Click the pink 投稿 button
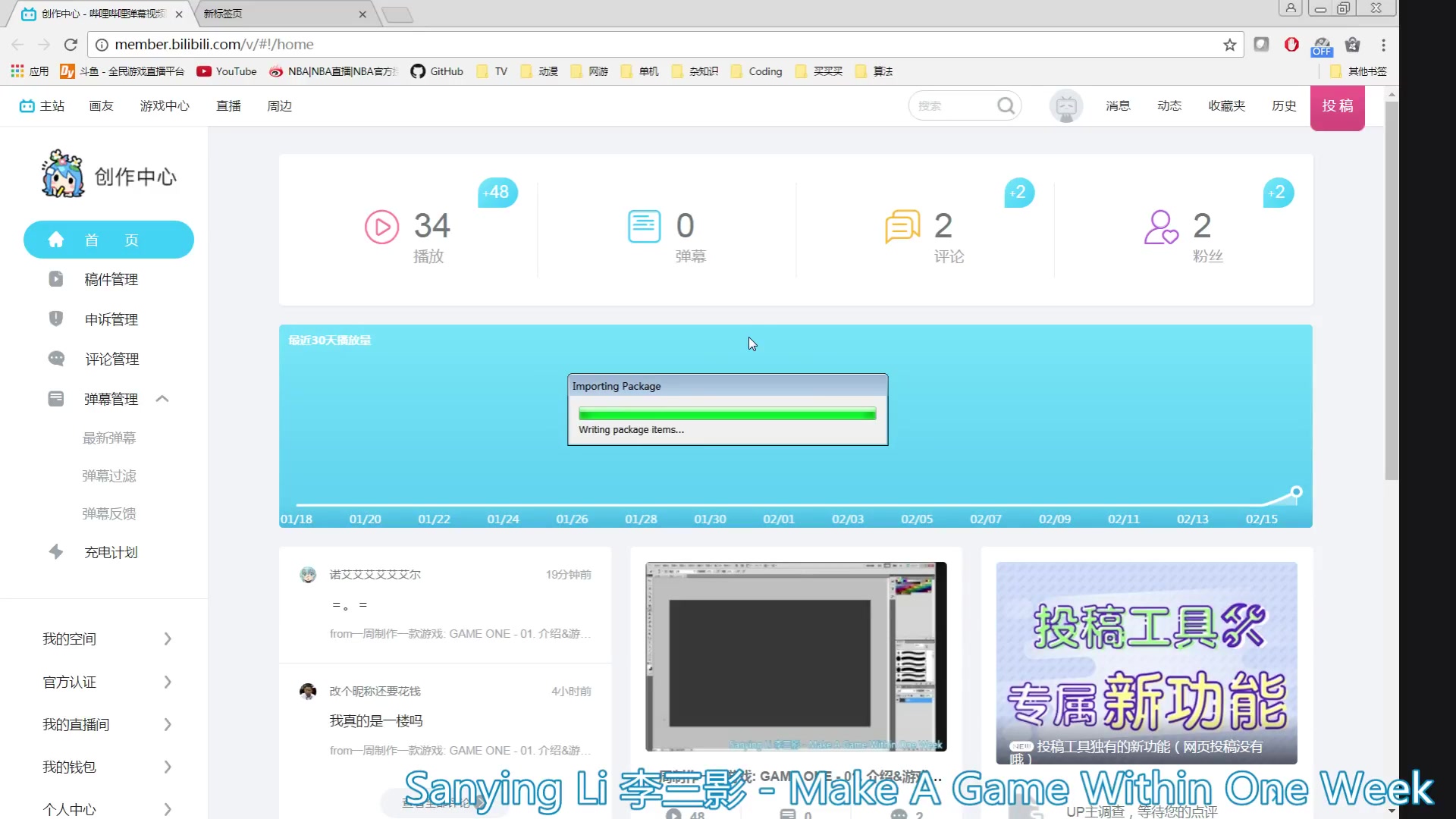This screenshot has height=819, width=1456. click(x=1337, y=107)
